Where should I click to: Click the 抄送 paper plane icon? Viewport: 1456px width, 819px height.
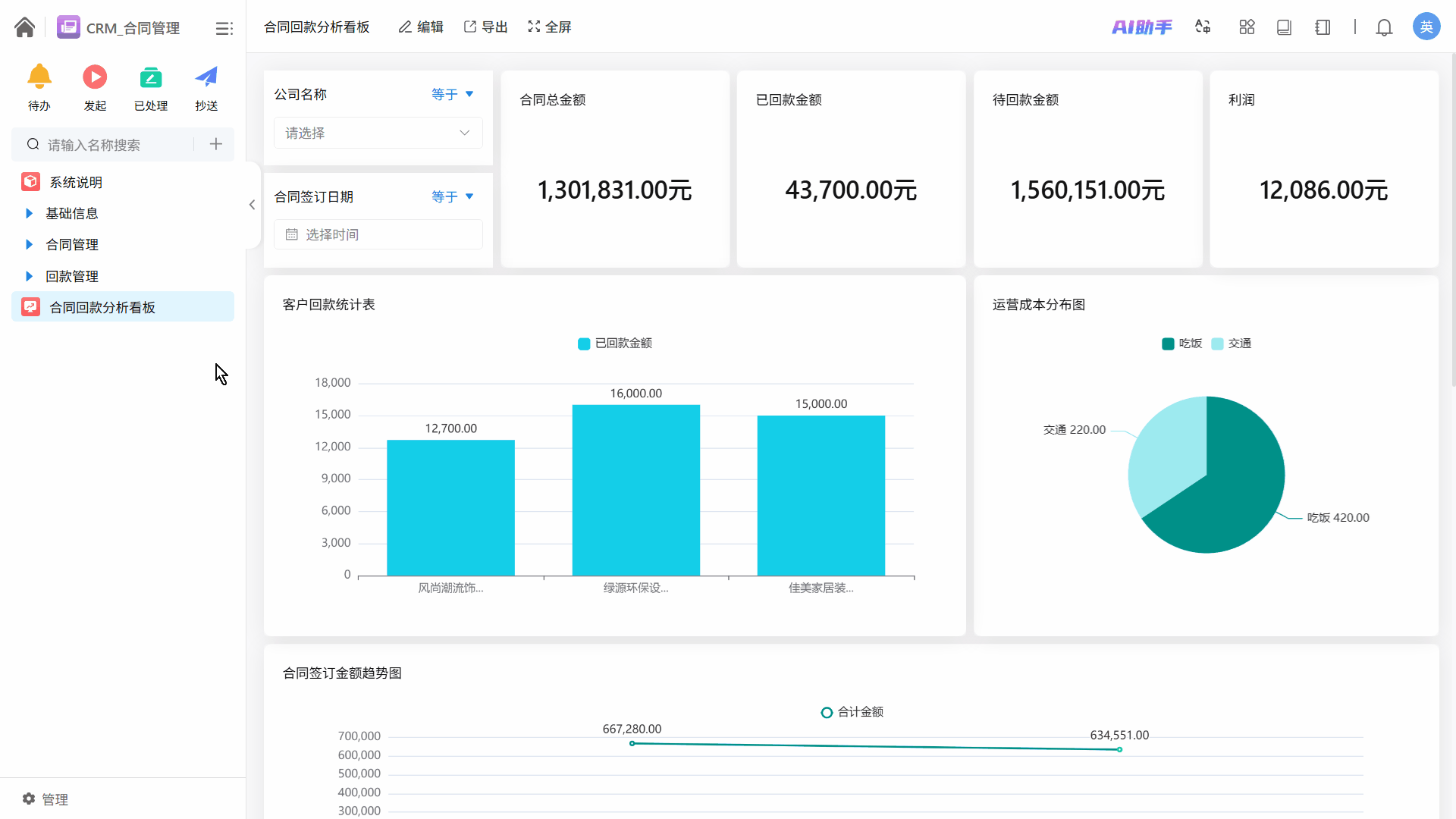(206, 77)
